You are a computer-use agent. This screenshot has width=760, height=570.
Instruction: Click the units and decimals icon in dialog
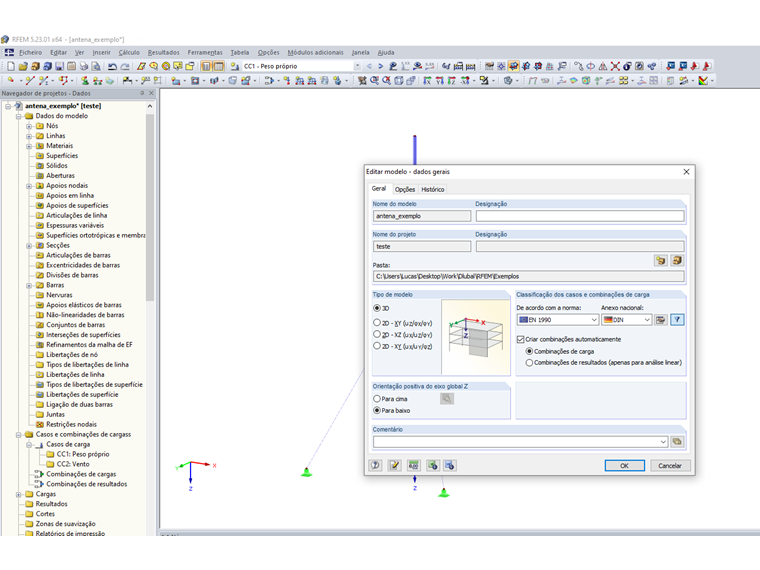(413, 466)
